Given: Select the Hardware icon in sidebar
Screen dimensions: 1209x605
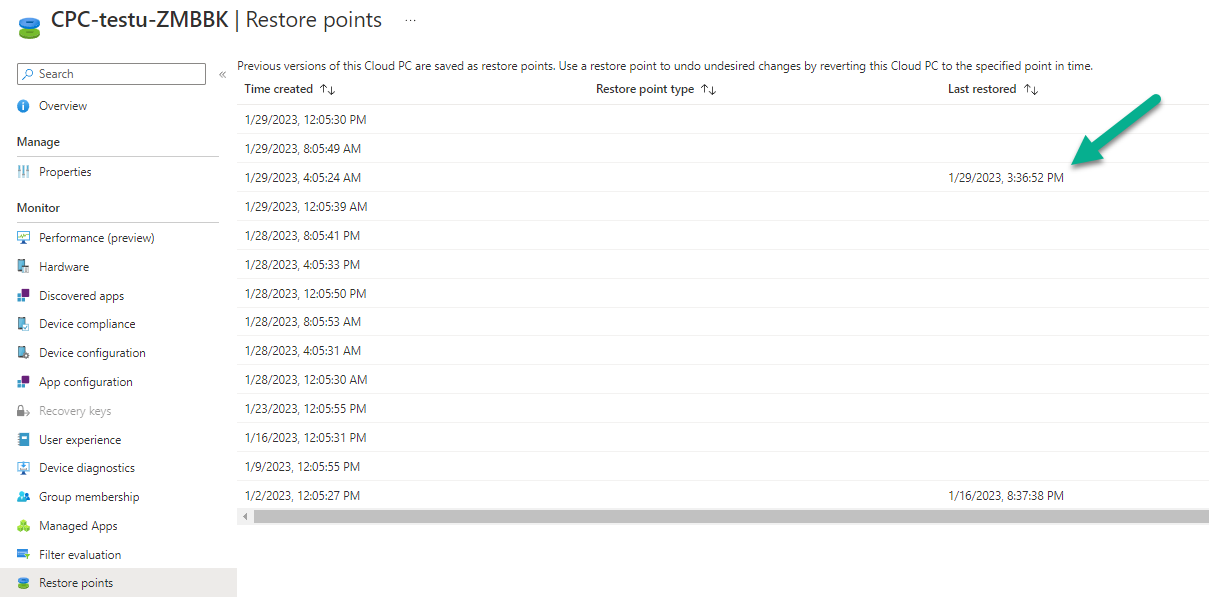Looking at the screenshot, I should tap(24, 267).
